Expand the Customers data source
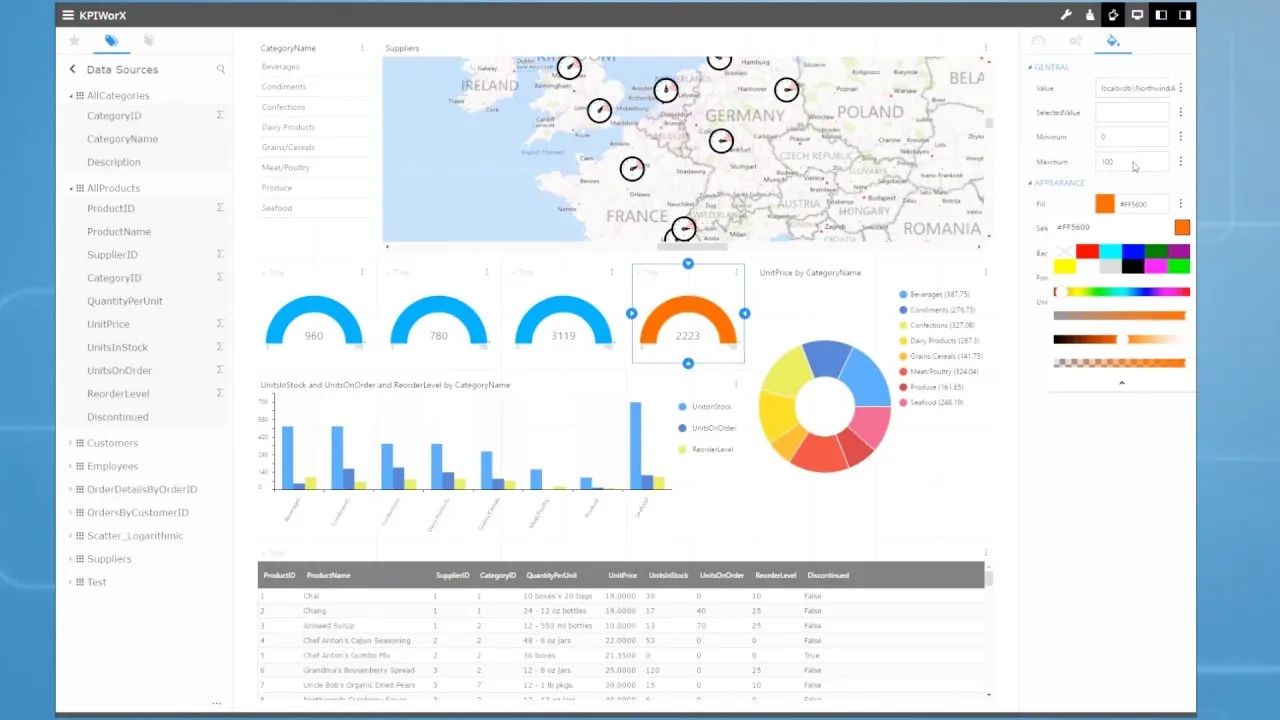1280x720 pixels. [71, 443]
